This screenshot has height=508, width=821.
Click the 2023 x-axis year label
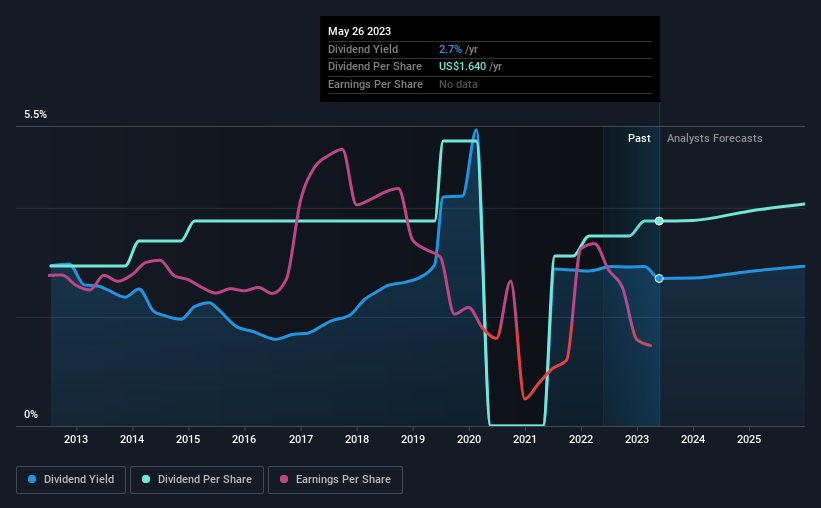(x=637, y=439)
